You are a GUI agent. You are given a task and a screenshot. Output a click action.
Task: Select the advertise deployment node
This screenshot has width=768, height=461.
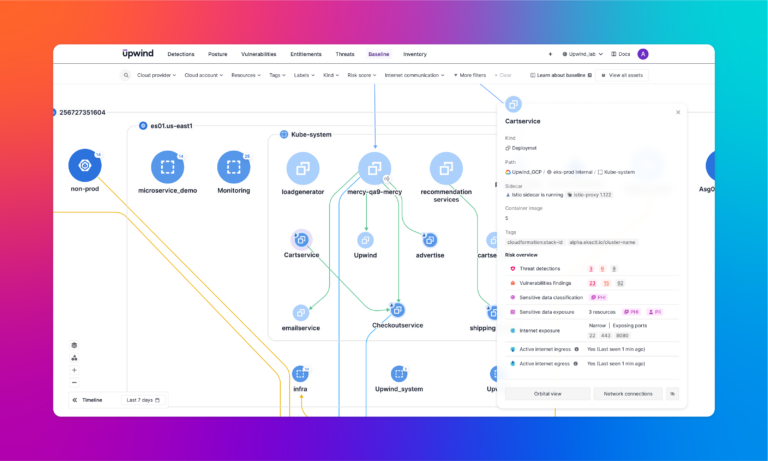[x=430, y=240]
